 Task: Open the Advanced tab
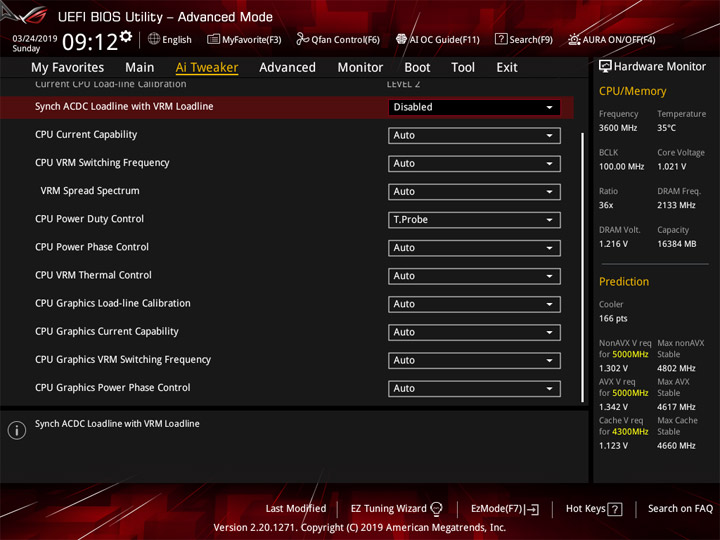[x=287, y=68]
